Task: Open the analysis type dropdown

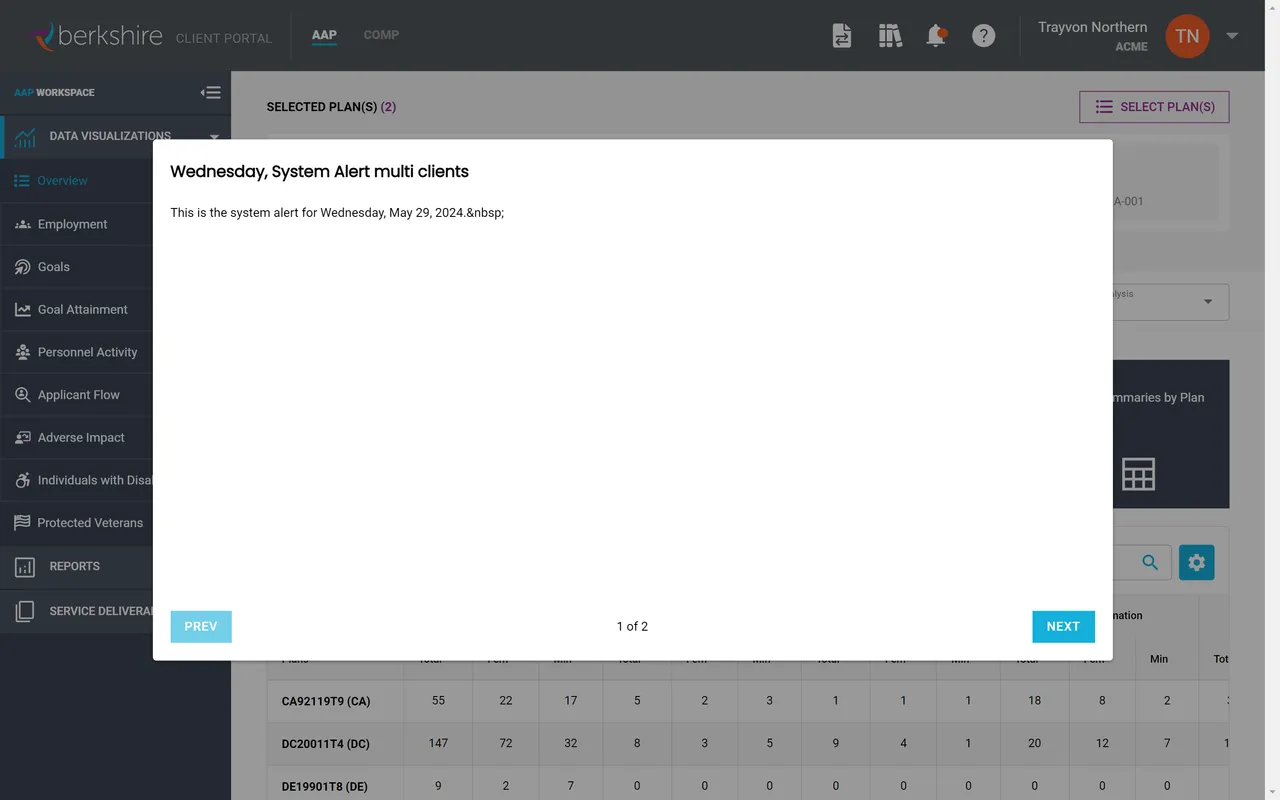Action: pyautogui.click(x=1208, y=301)
